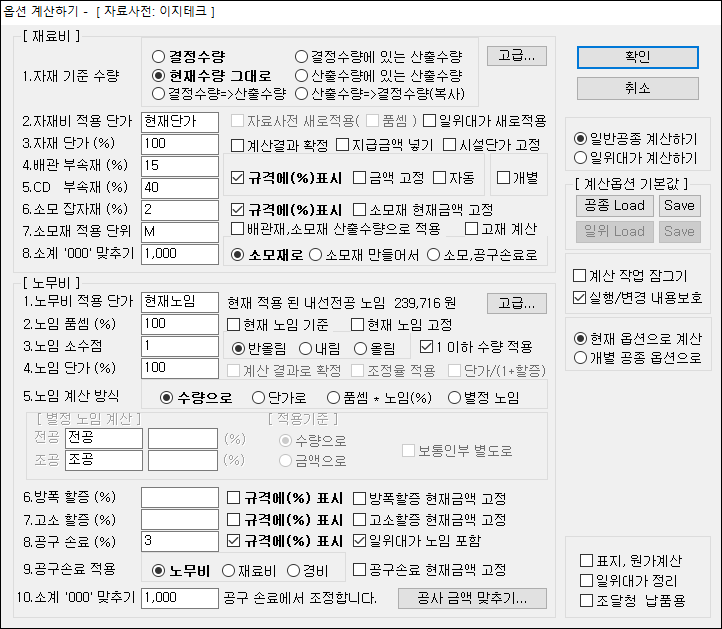The image size is (722, 629).
Task: Enable the 자동 checkbox
Action: [x=454, y=178]
